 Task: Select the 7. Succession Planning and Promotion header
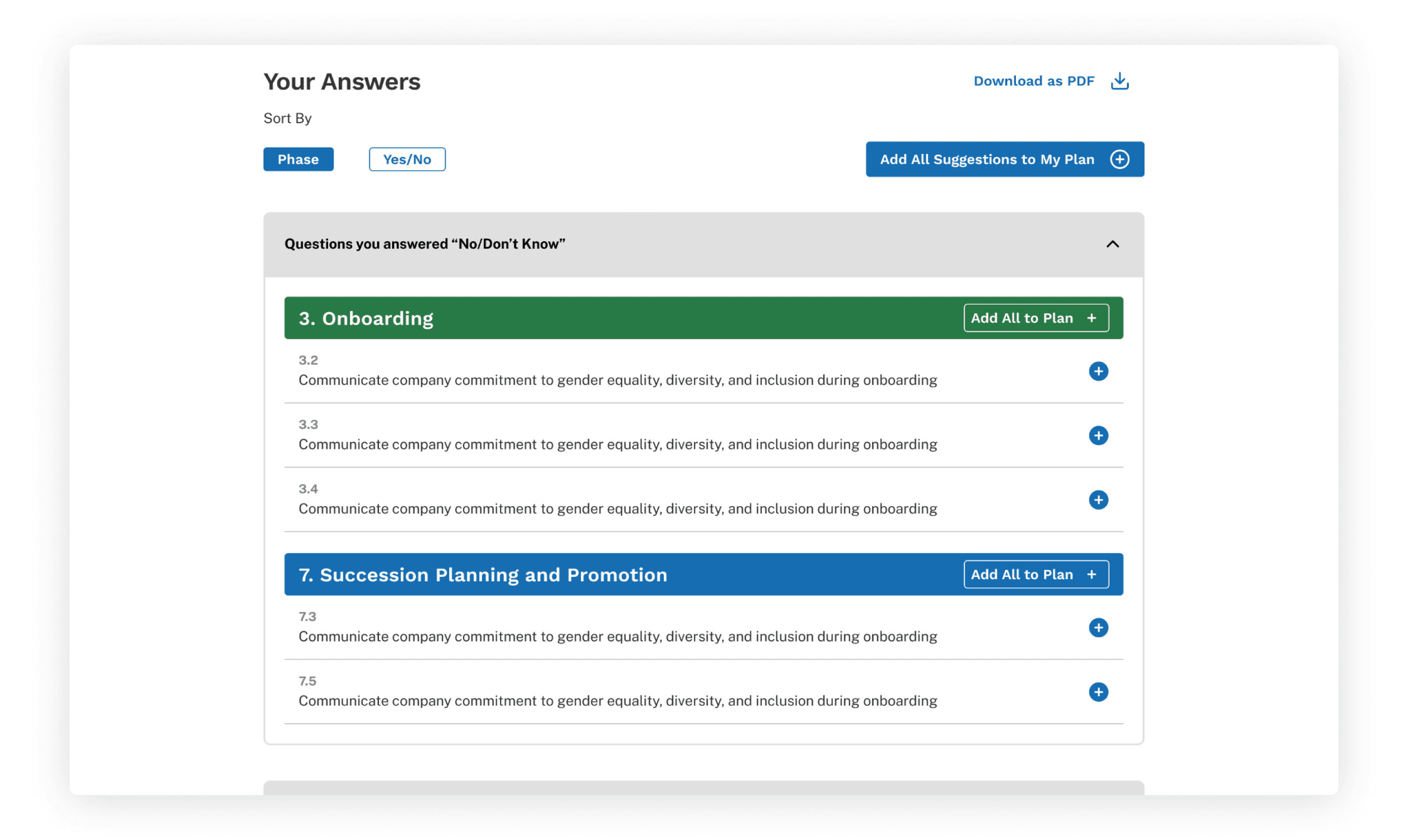[x=483, y=575]
